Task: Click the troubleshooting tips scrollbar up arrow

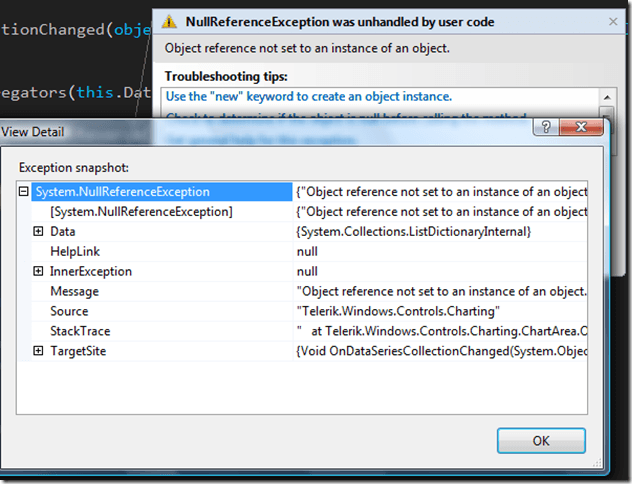Action: point(606,97)
